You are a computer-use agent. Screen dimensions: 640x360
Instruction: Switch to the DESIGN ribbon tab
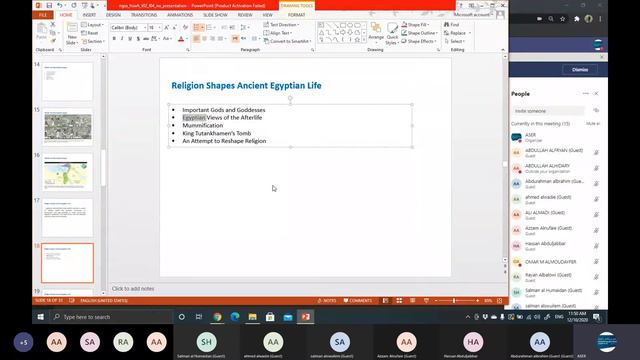(x=113, y=15)
